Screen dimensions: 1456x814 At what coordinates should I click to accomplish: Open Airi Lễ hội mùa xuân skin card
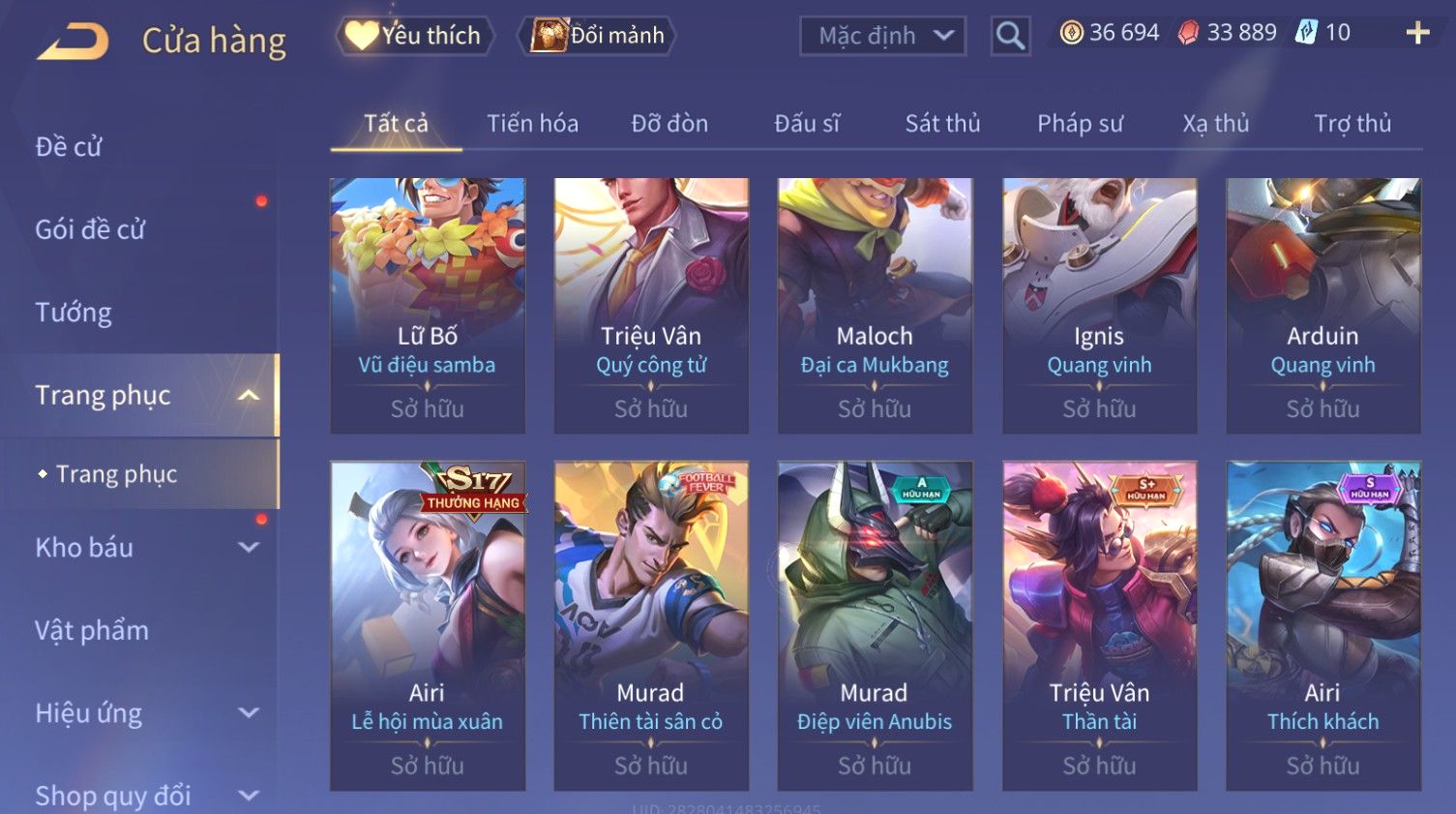[x=428, y=625]
